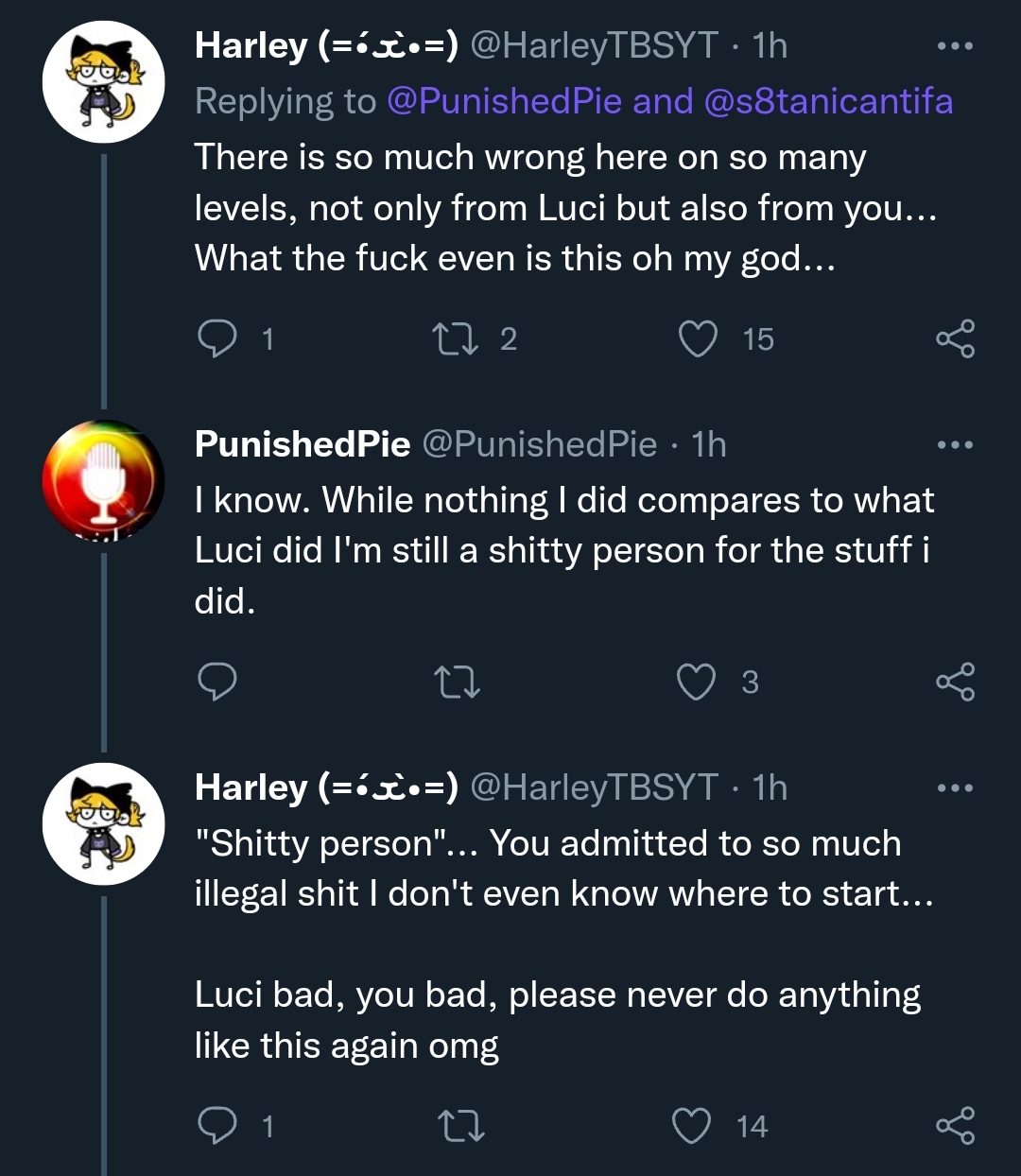Reply to Harley's last tweet
This screenshot has width=1021, height=1176.
coord(217,1125)
